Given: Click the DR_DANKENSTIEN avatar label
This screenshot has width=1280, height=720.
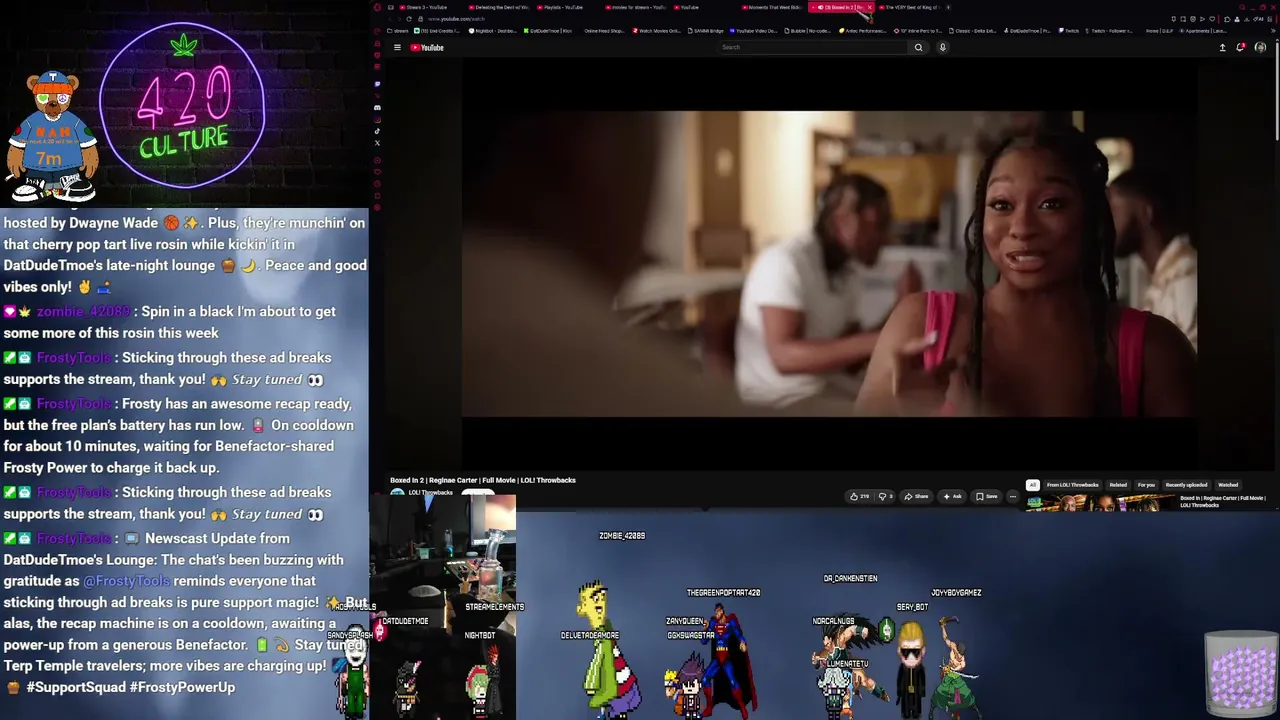Looking at the screenshot, I should (x=850, y=579).
